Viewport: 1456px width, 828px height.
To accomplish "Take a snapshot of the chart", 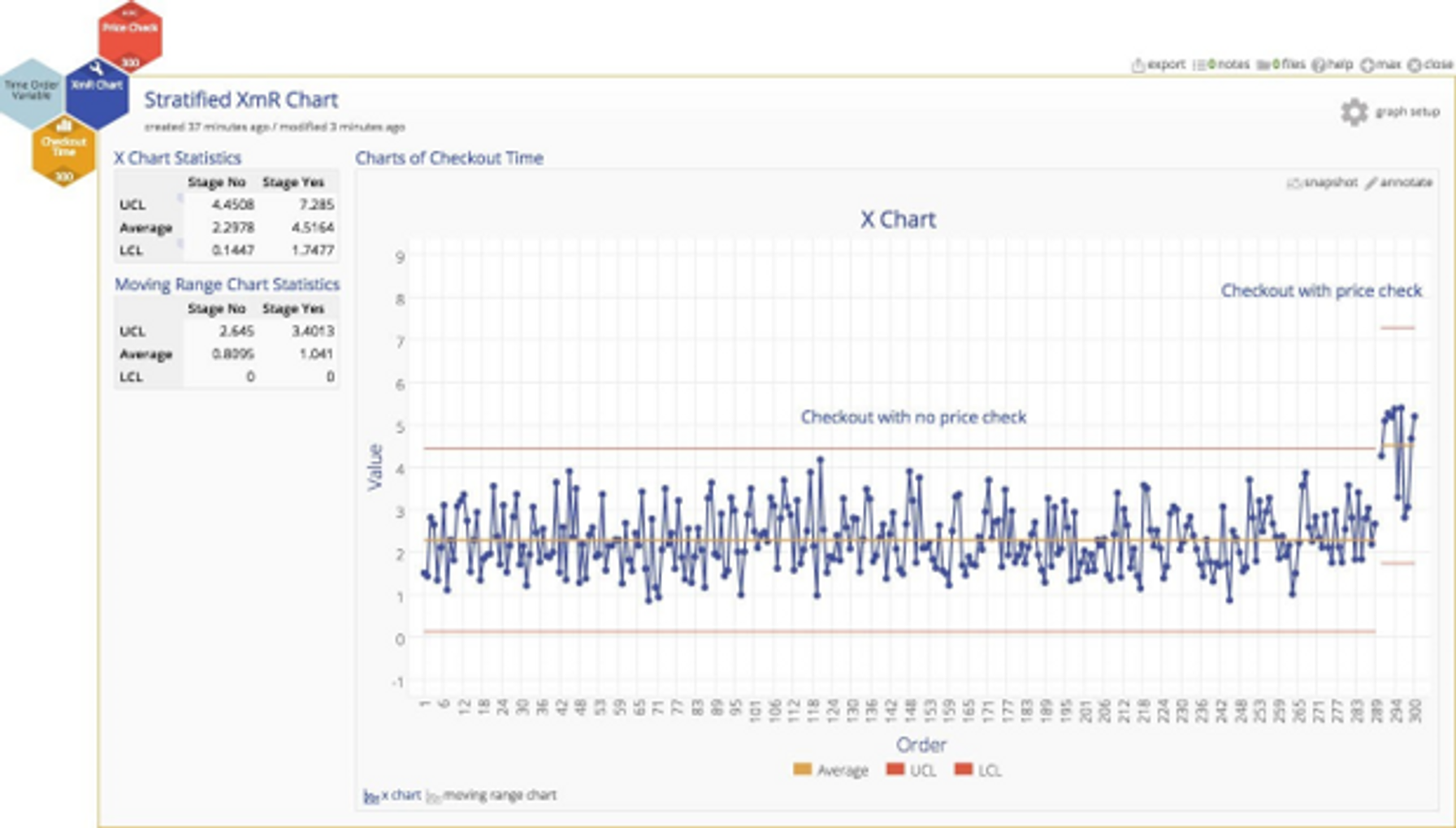I will coord(1322,183).
